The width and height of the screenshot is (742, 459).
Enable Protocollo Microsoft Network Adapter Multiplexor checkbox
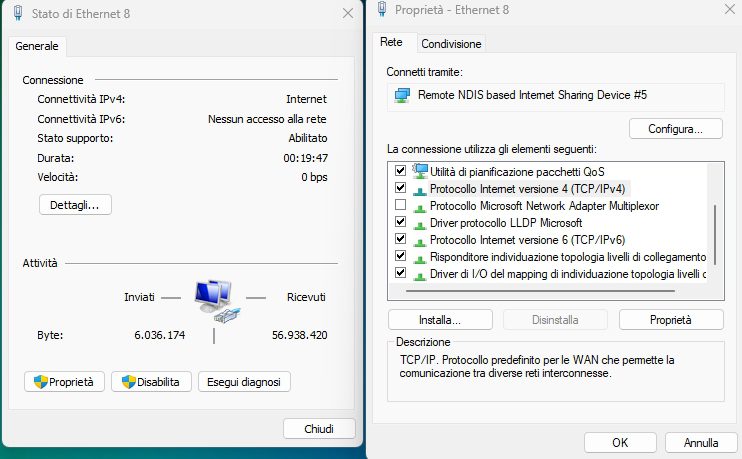click(400, 204)
